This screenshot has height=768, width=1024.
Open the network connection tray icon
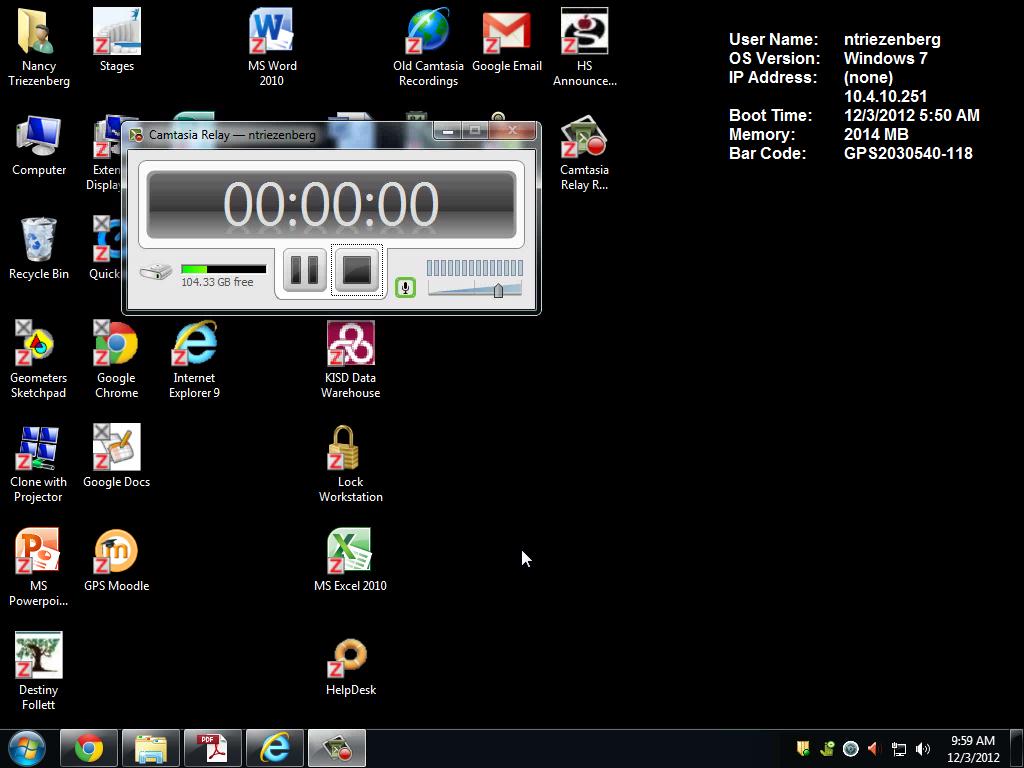899,748
